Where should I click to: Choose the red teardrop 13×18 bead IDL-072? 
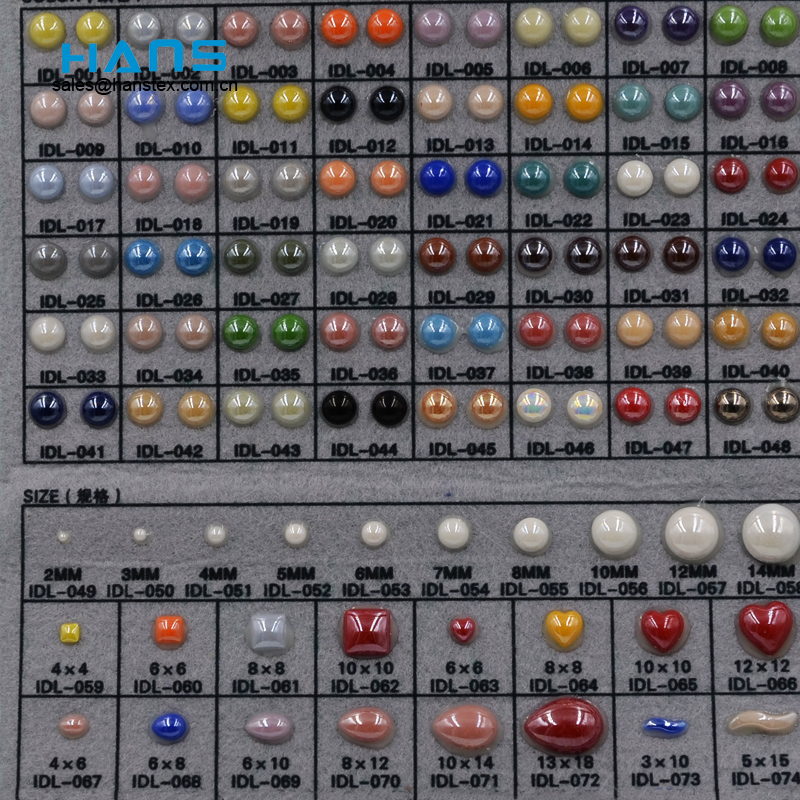click(565, 725)
